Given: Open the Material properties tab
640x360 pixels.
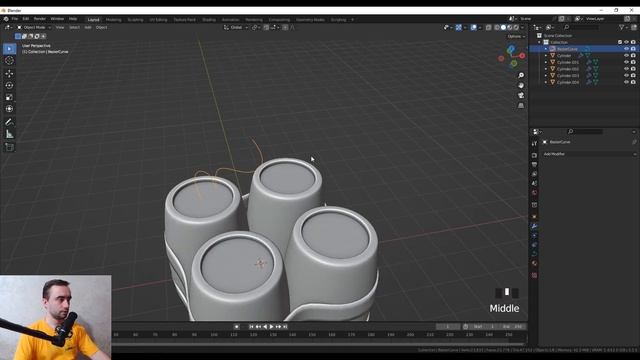Looking at the screenshot, I should (534, 263).
